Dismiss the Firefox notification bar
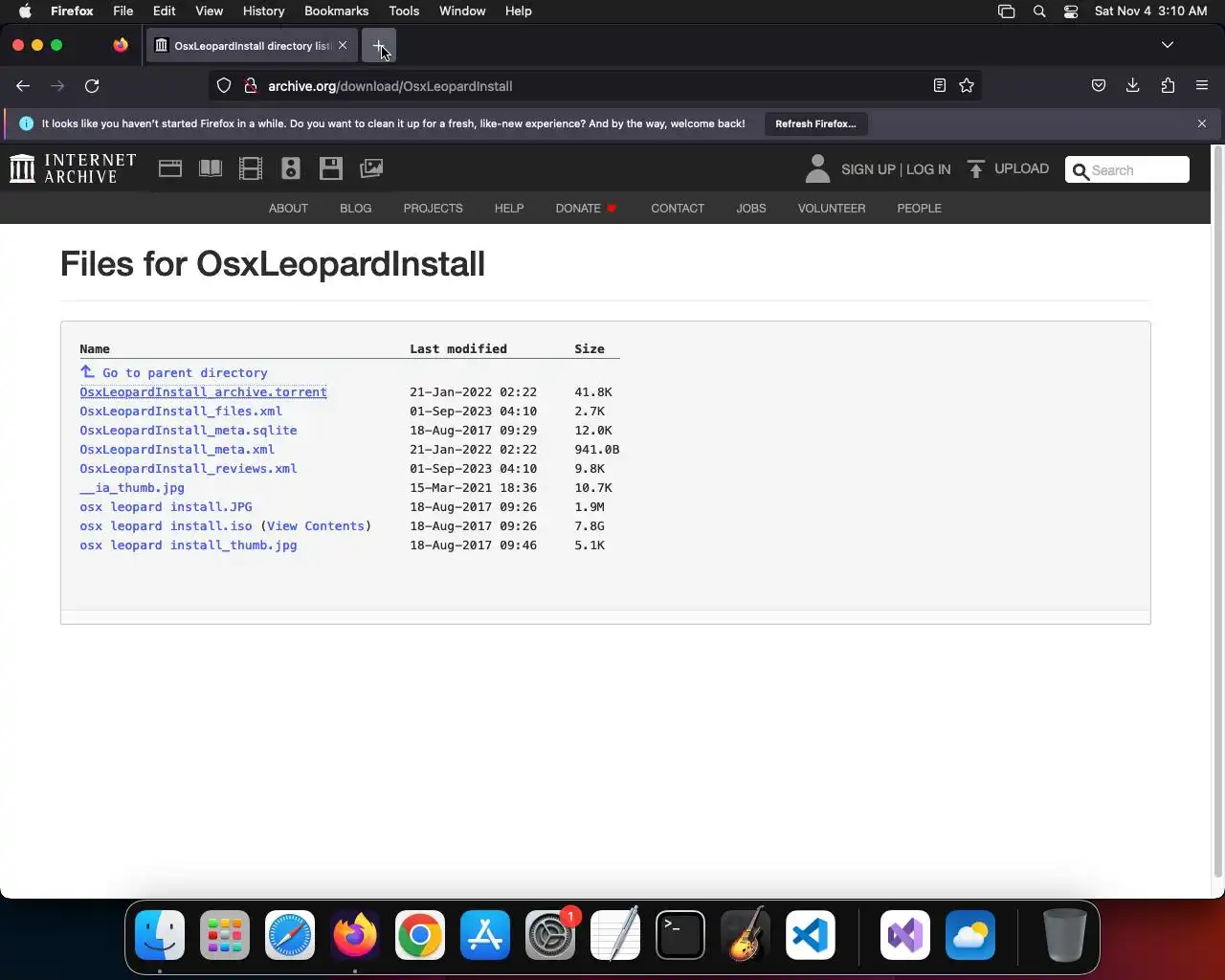This screenshot has width=1225, height=980. [x=1202, y=123]
